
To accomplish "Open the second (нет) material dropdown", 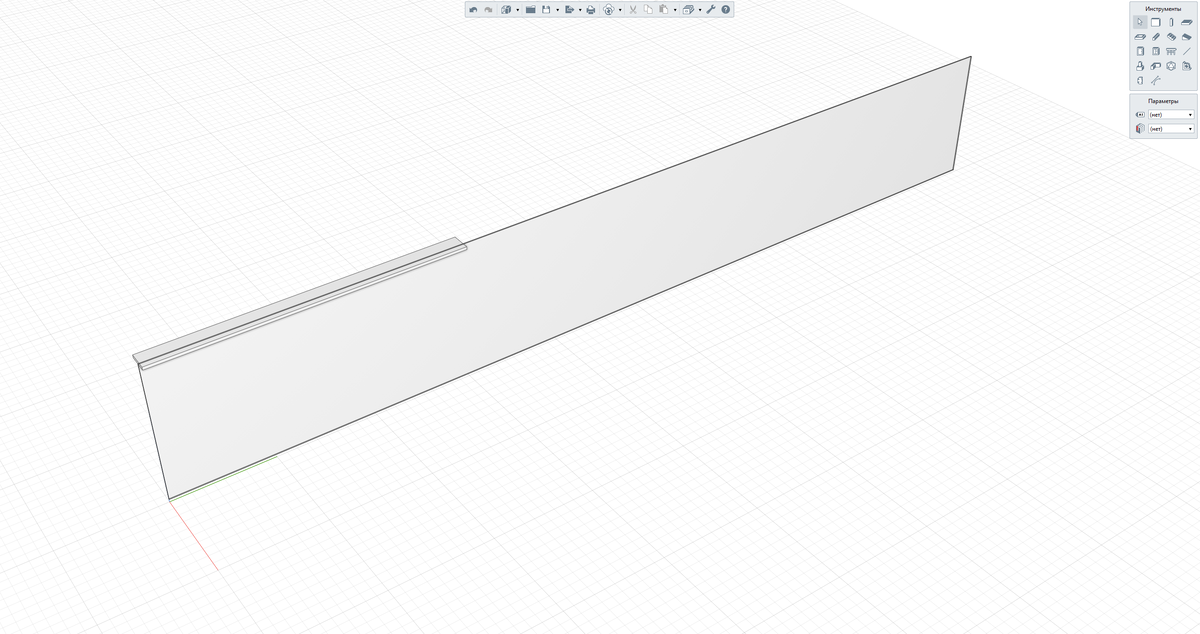I will point(1171,129).
